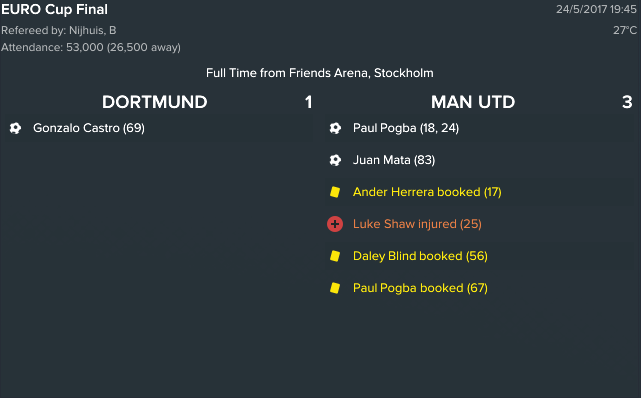Screen dimensions: 641x398
Task: Click goal ball icon next to Paul Pogba
Action: point(335,128)
